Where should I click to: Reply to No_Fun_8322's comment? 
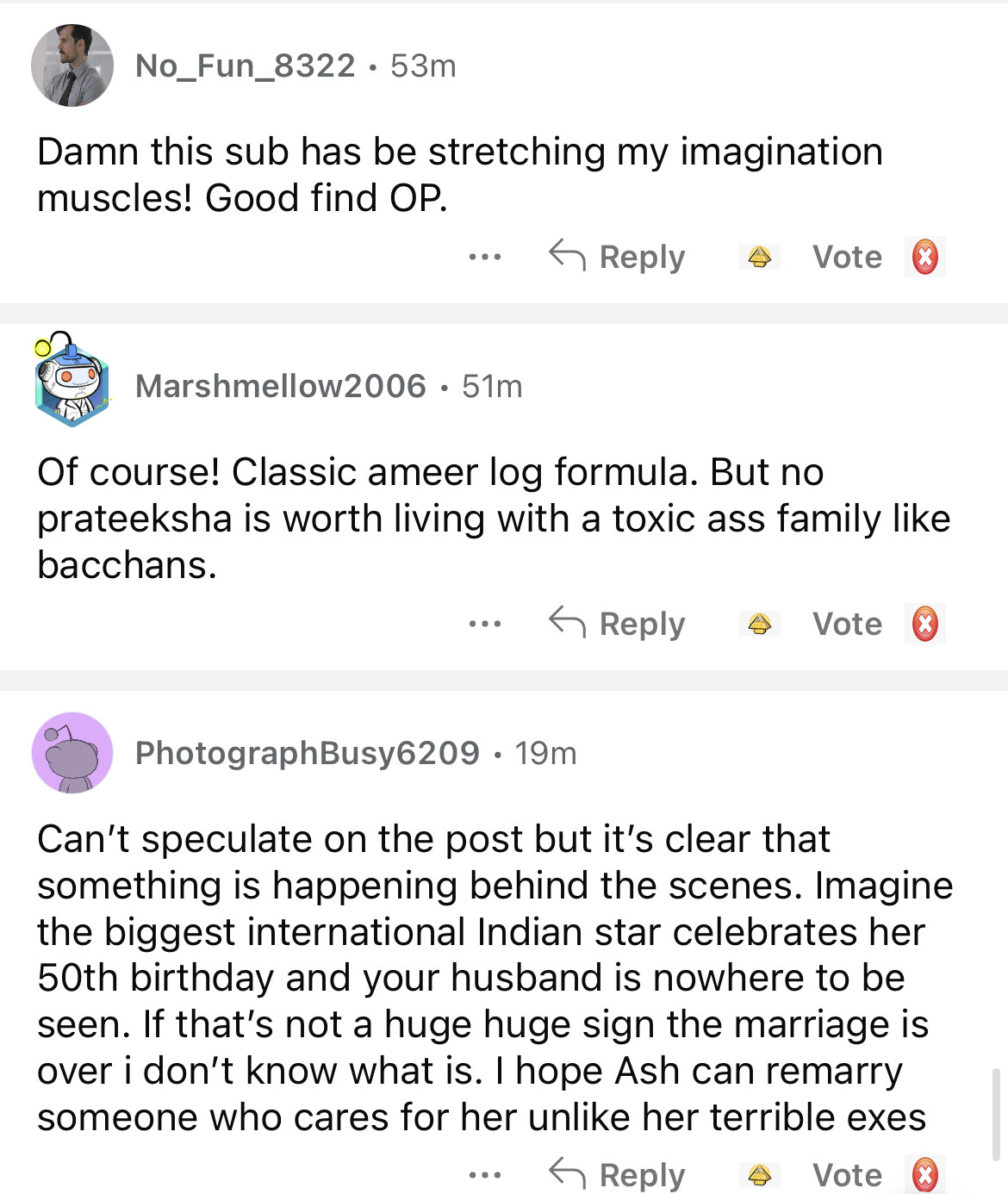[x=618, y=257]
